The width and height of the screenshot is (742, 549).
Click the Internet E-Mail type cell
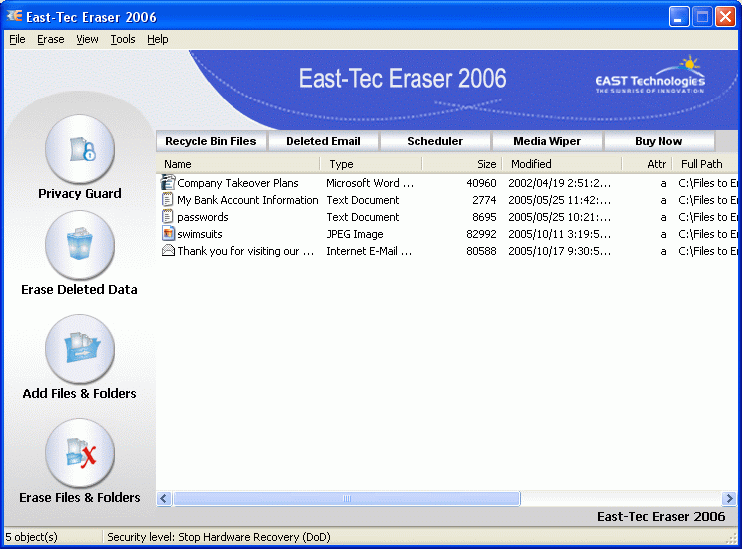[369, 251]
